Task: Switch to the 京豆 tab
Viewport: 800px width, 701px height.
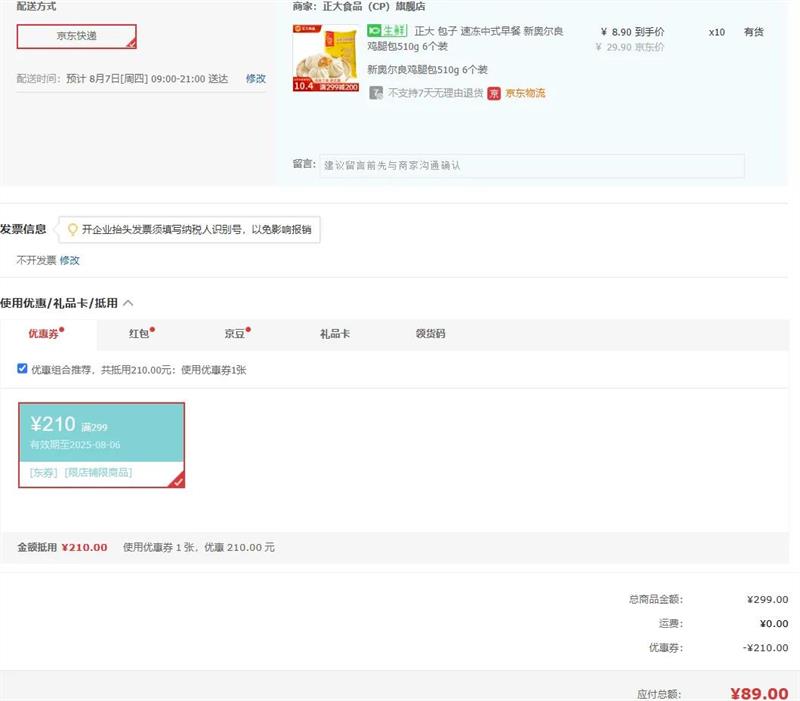Action: tap(235, 335)
